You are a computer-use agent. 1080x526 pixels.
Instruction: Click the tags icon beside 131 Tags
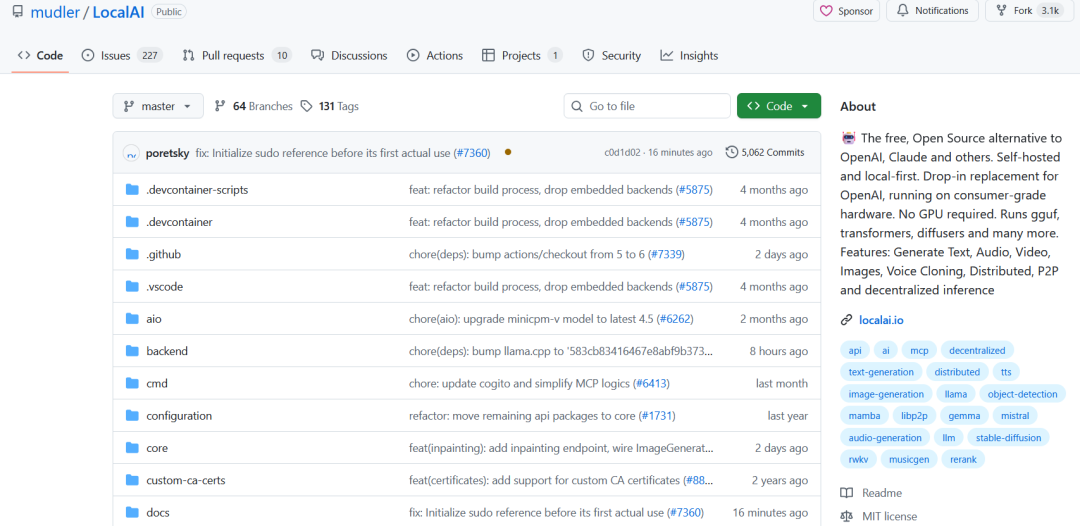(x=307, y=106)
